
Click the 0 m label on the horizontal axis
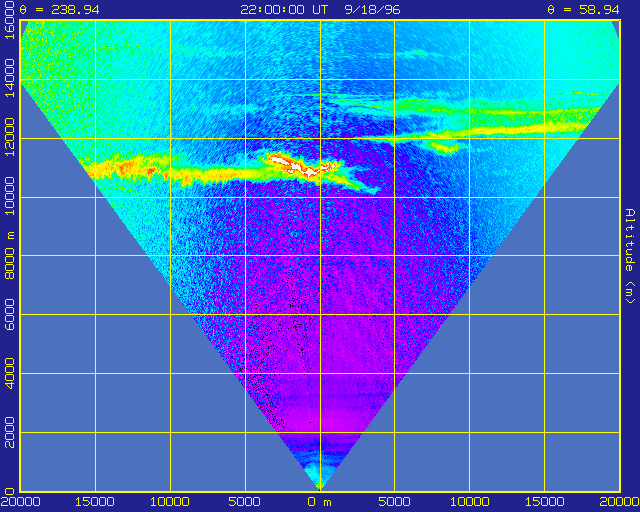[320, 502]
